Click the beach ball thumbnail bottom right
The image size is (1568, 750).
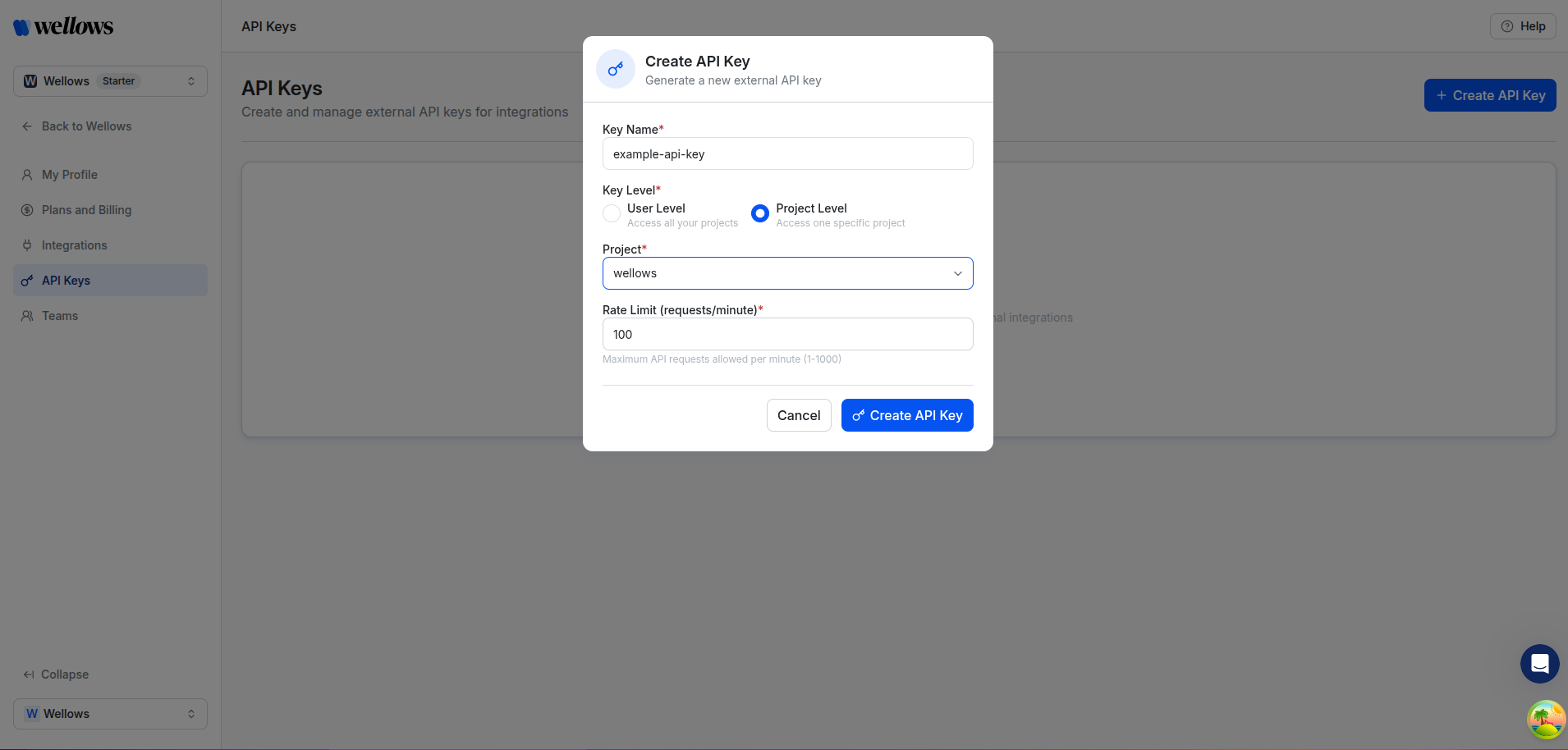click(1546, 719)
